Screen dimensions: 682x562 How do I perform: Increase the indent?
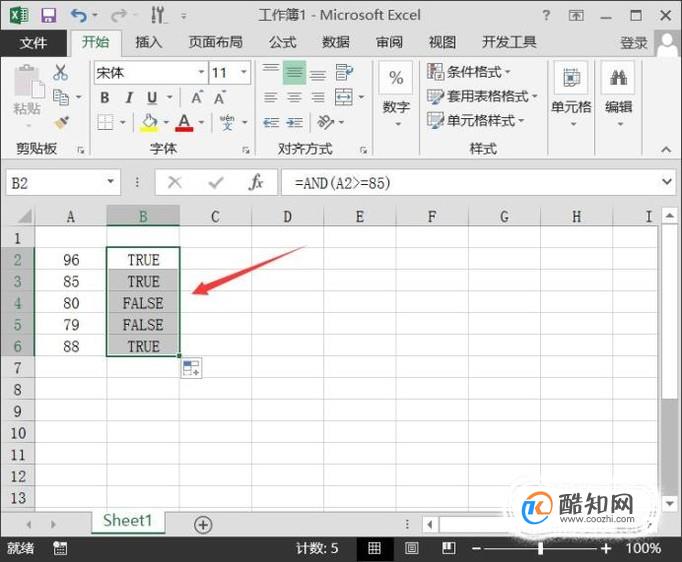[x=294, y=123]
